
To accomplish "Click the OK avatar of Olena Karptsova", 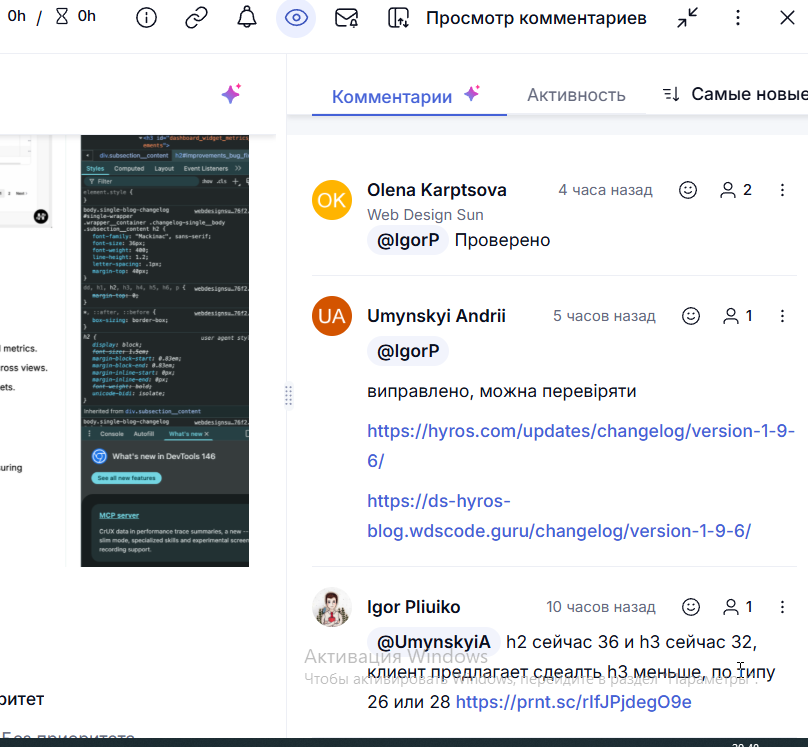I will [332, 200].
